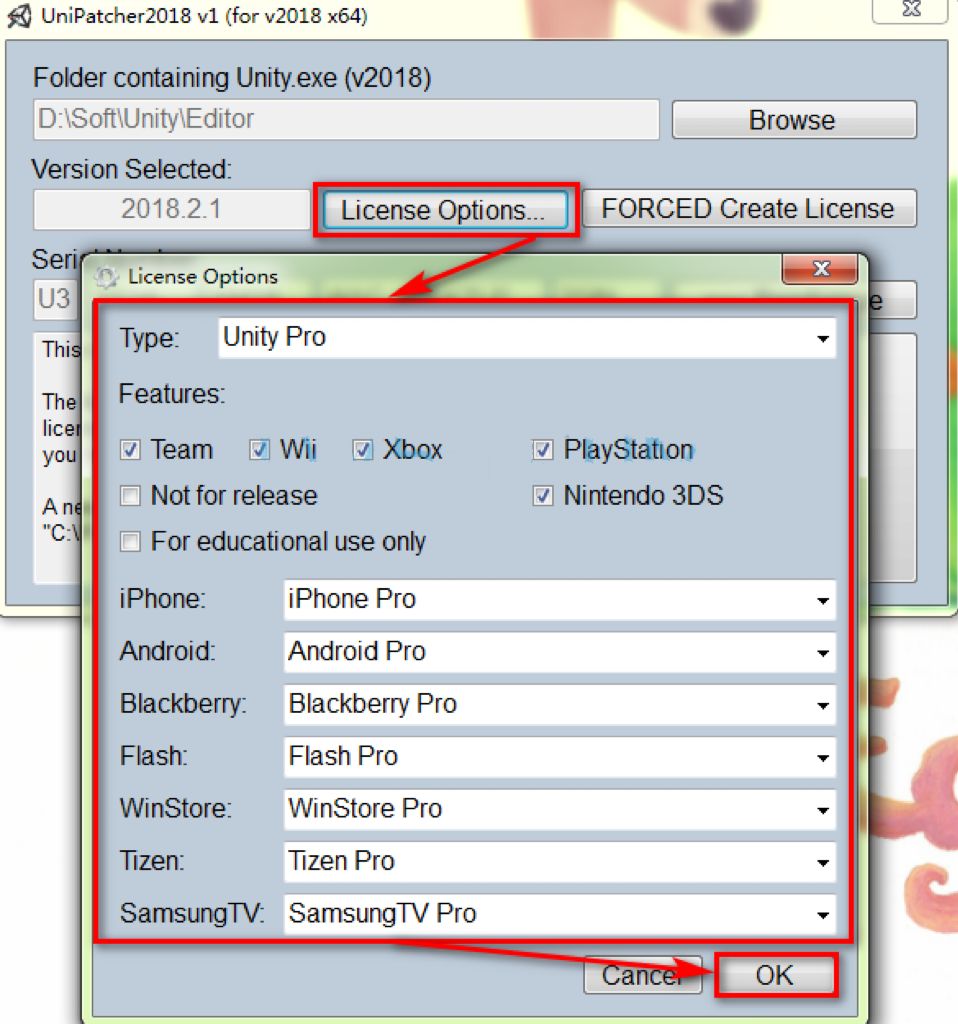Open the Type dropdown showing Unity Pro

coord(527,338)
